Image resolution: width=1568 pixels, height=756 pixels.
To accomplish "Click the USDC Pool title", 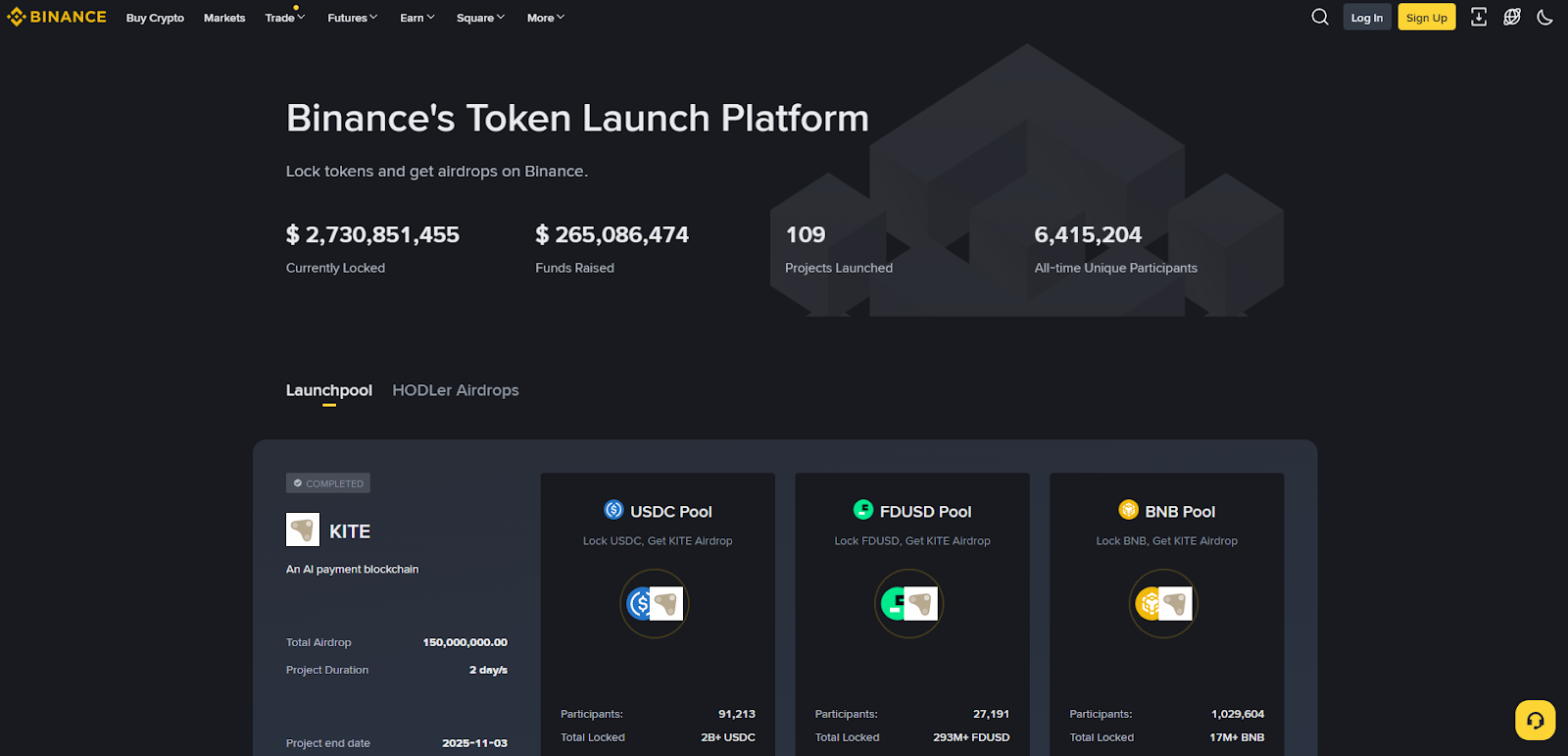I will pyautogui.click(x=671, y=512).
